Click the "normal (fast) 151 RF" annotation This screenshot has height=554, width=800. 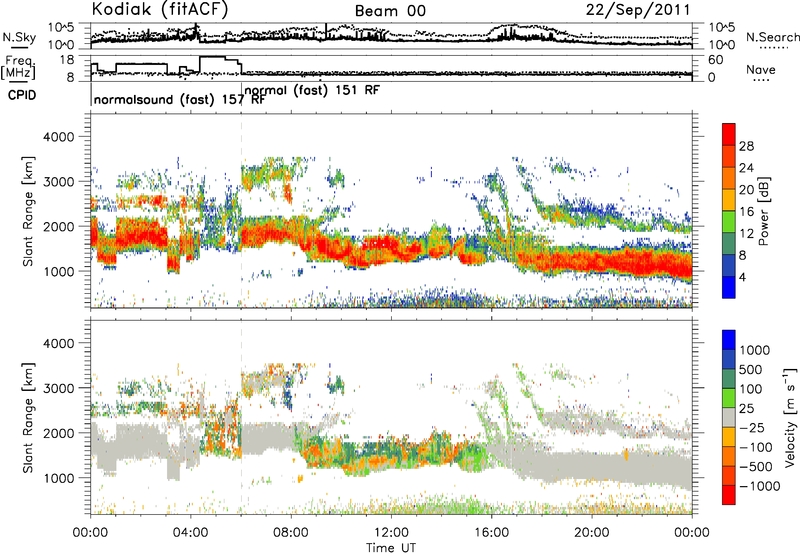pyautogui.click(x=312, y=90)
